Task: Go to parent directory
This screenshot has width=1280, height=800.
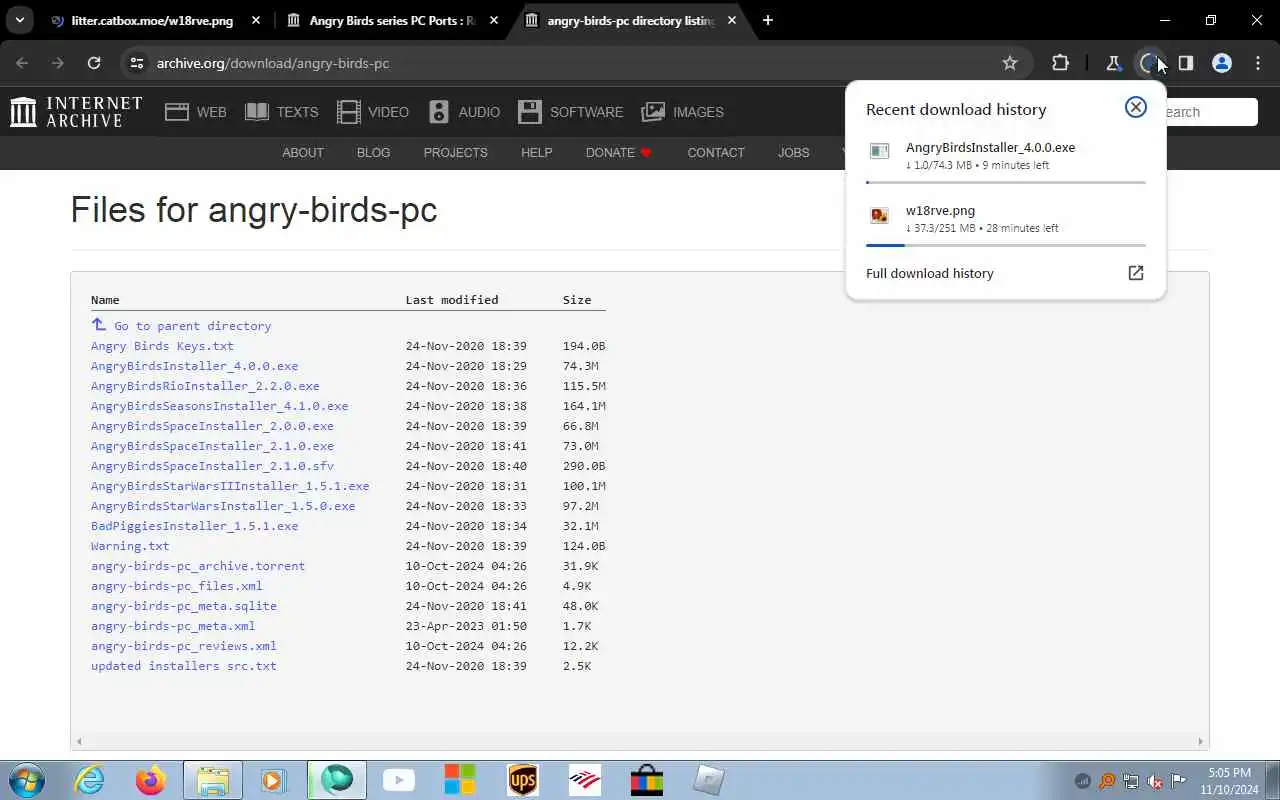Action: (181, 325)
